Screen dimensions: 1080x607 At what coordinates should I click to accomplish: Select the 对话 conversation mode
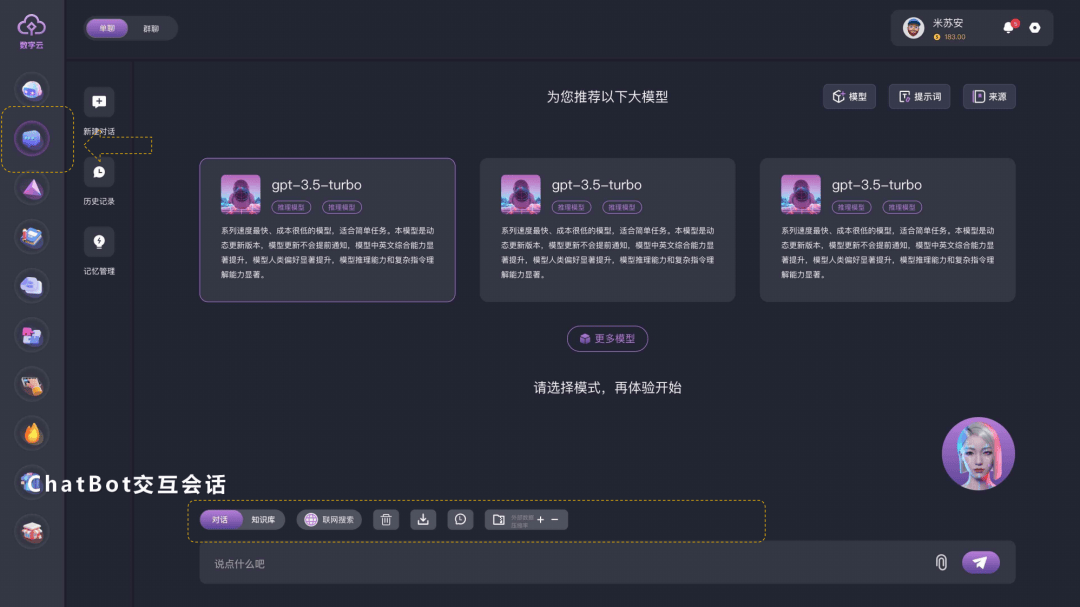tap(220, 519)
